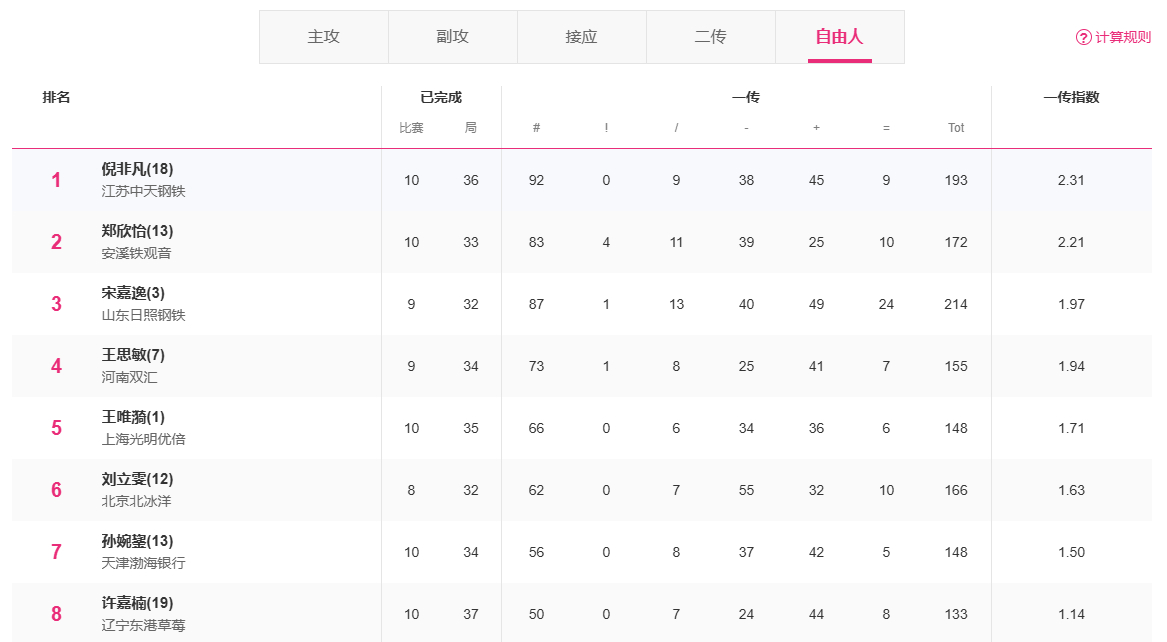This screenshot has height=642, width=1167.
Task: Open player 郑欣怡(13) profile
Action: (137, 231)
